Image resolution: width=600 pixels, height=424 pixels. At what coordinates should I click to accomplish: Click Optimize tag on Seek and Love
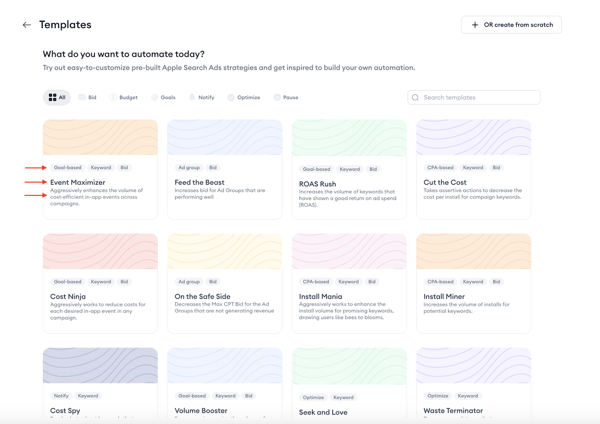tap(313, 397)
